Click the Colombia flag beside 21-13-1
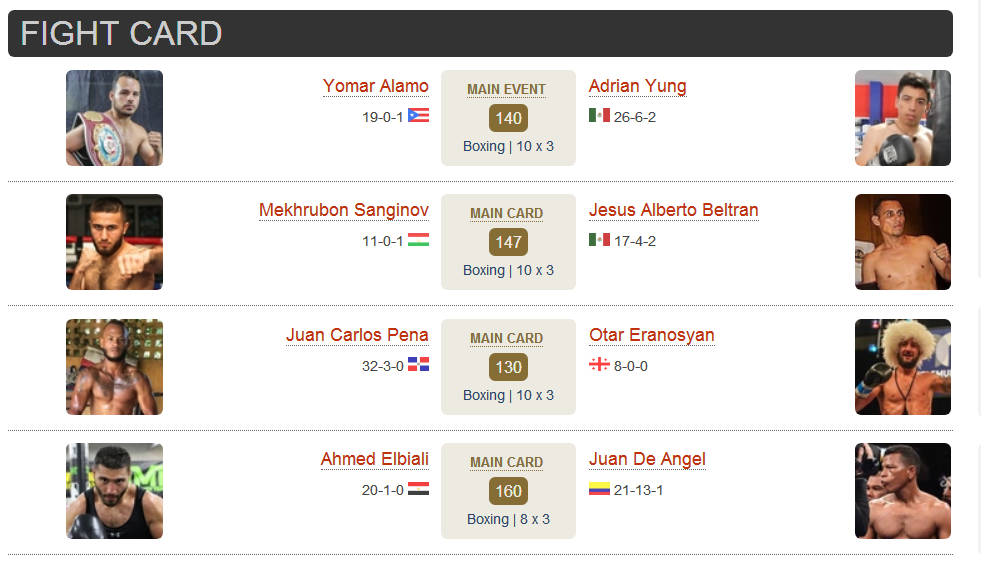Screen dimensions: 981x568 point(599,488)
